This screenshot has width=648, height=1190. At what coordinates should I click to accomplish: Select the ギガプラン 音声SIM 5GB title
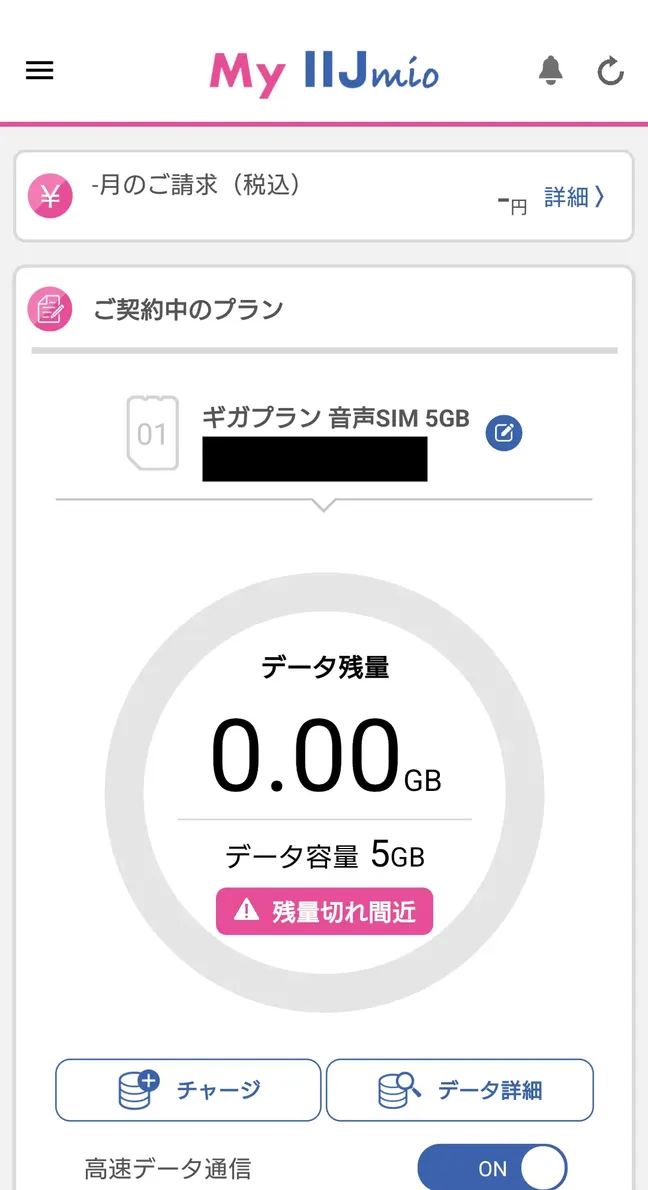tap(335, 418)
